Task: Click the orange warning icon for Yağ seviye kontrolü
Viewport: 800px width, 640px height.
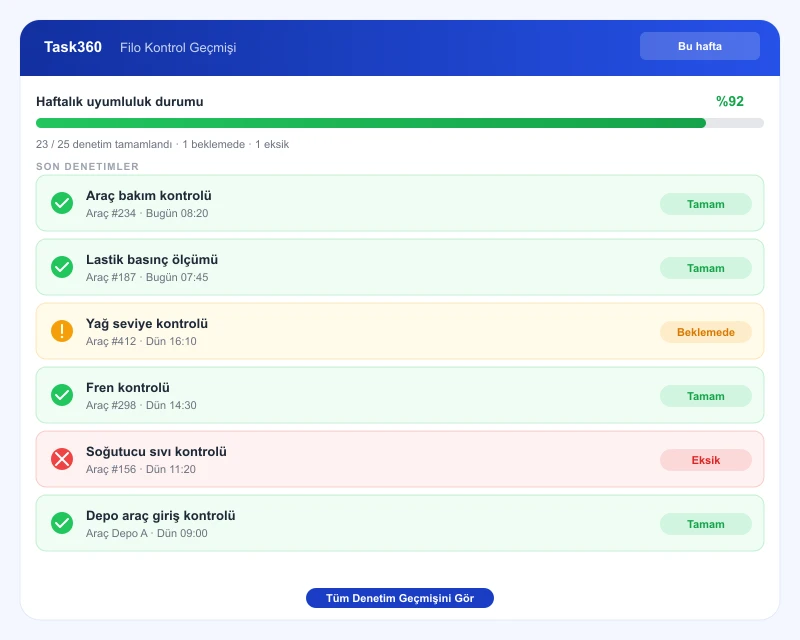Action: point(62,331)
